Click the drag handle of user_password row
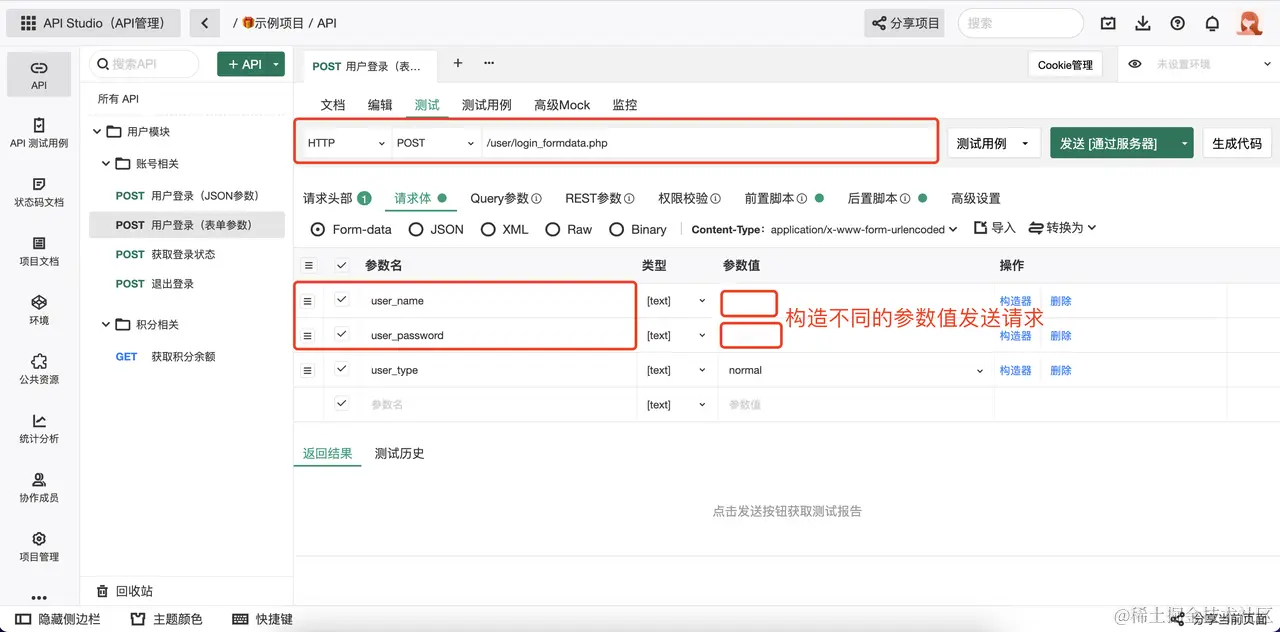1280x632 pixels. tap(308, 336)
